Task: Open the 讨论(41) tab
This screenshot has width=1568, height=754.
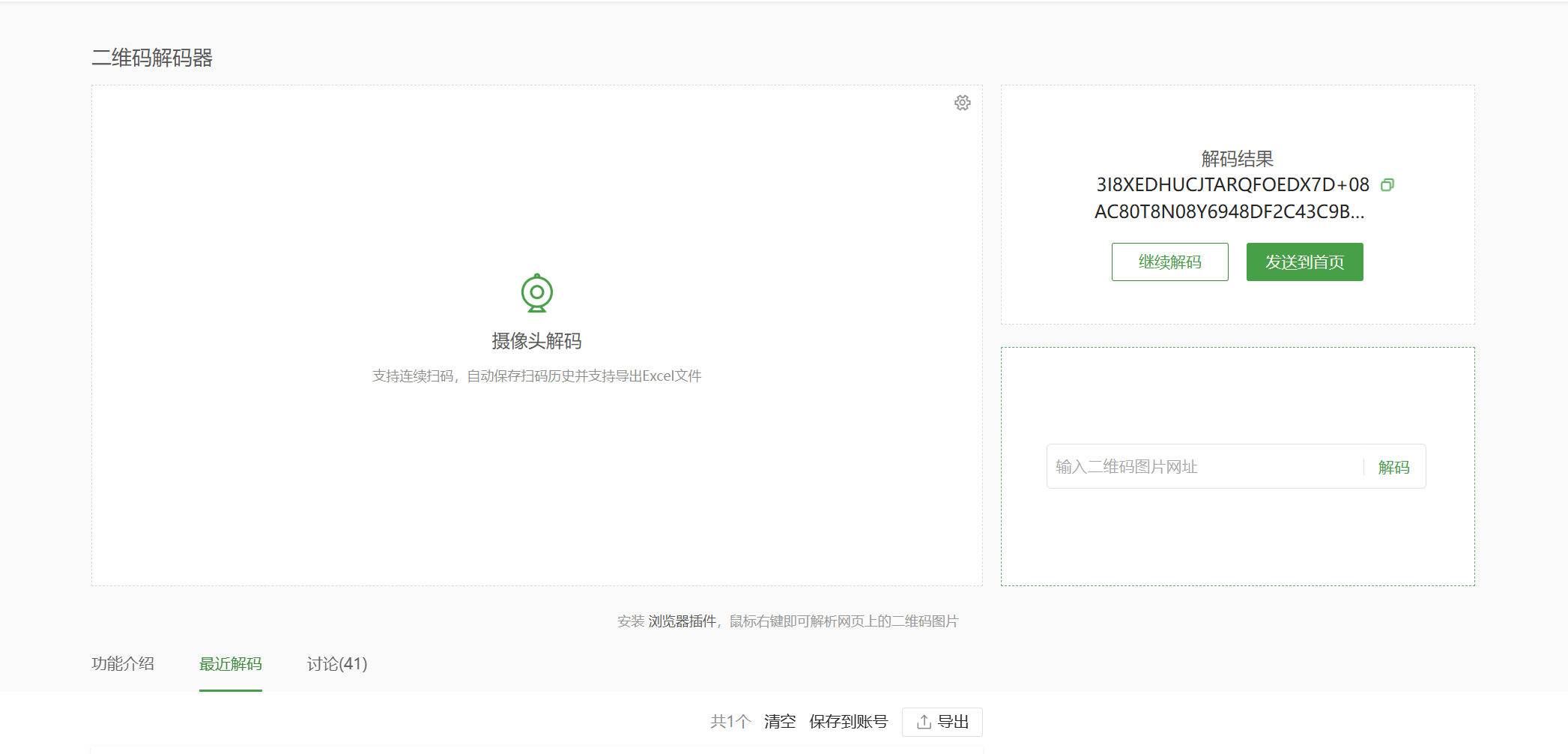Action: point(337,663)
